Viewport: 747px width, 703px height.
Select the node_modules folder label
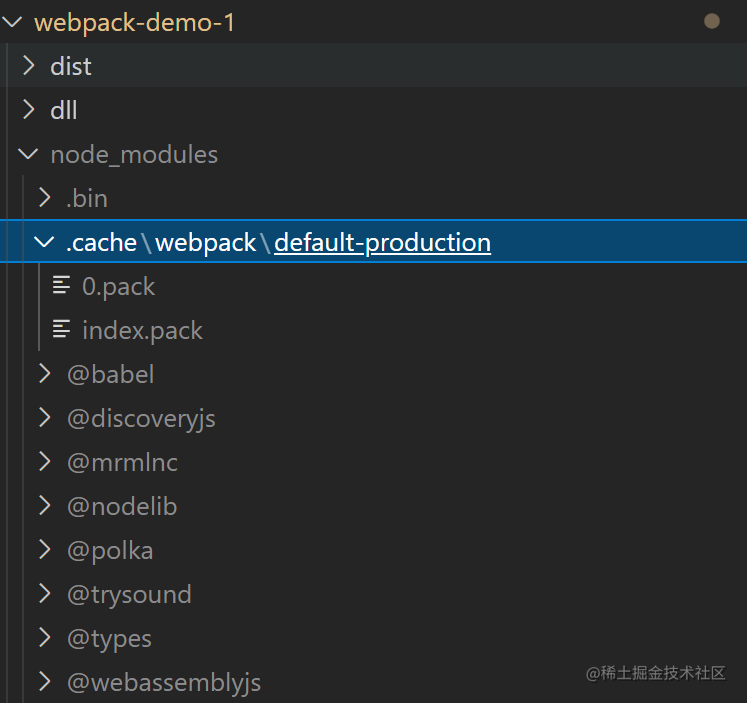click(134, 155)
